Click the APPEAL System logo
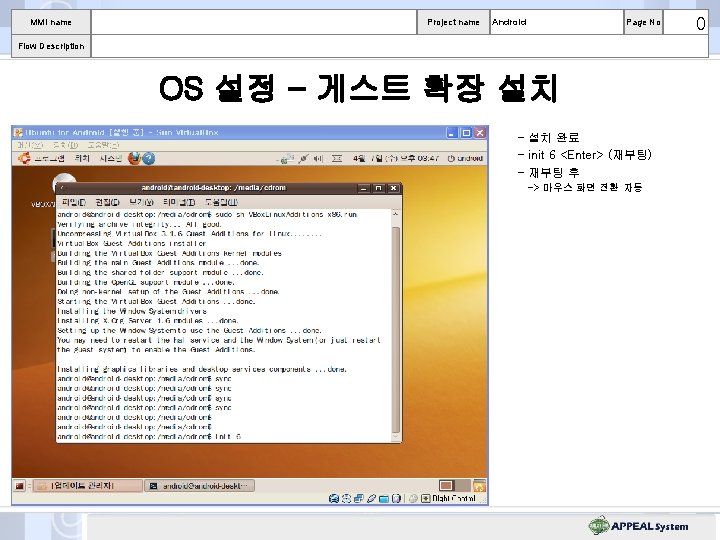 [639, 526]
